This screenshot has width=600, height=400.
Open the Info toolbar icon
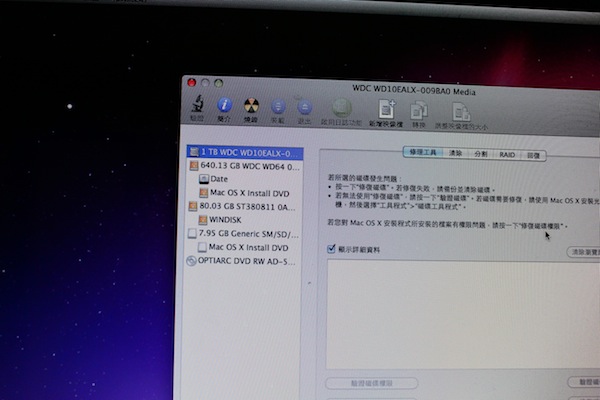[224, 105]
